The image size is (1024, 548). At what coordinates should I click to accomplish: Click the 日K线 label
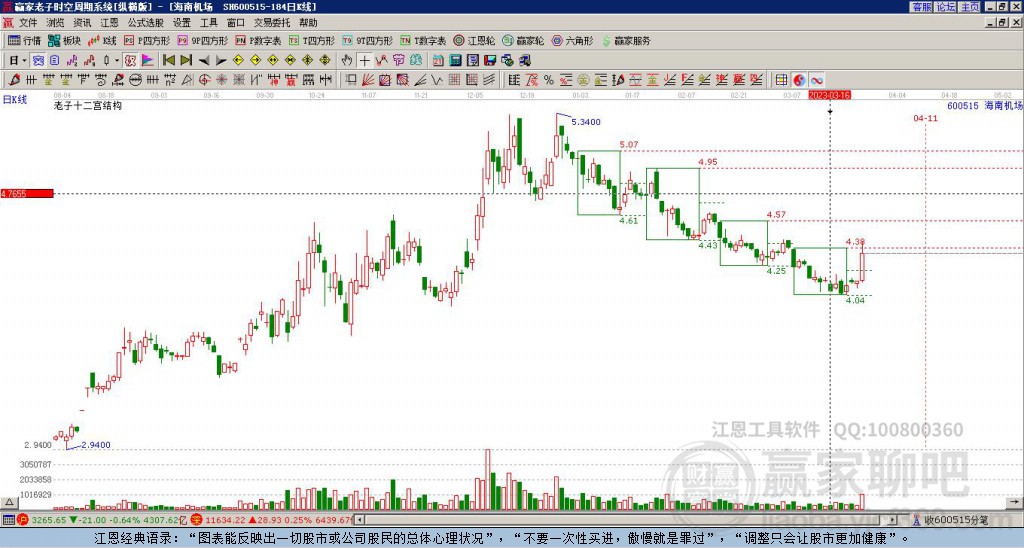15,100
